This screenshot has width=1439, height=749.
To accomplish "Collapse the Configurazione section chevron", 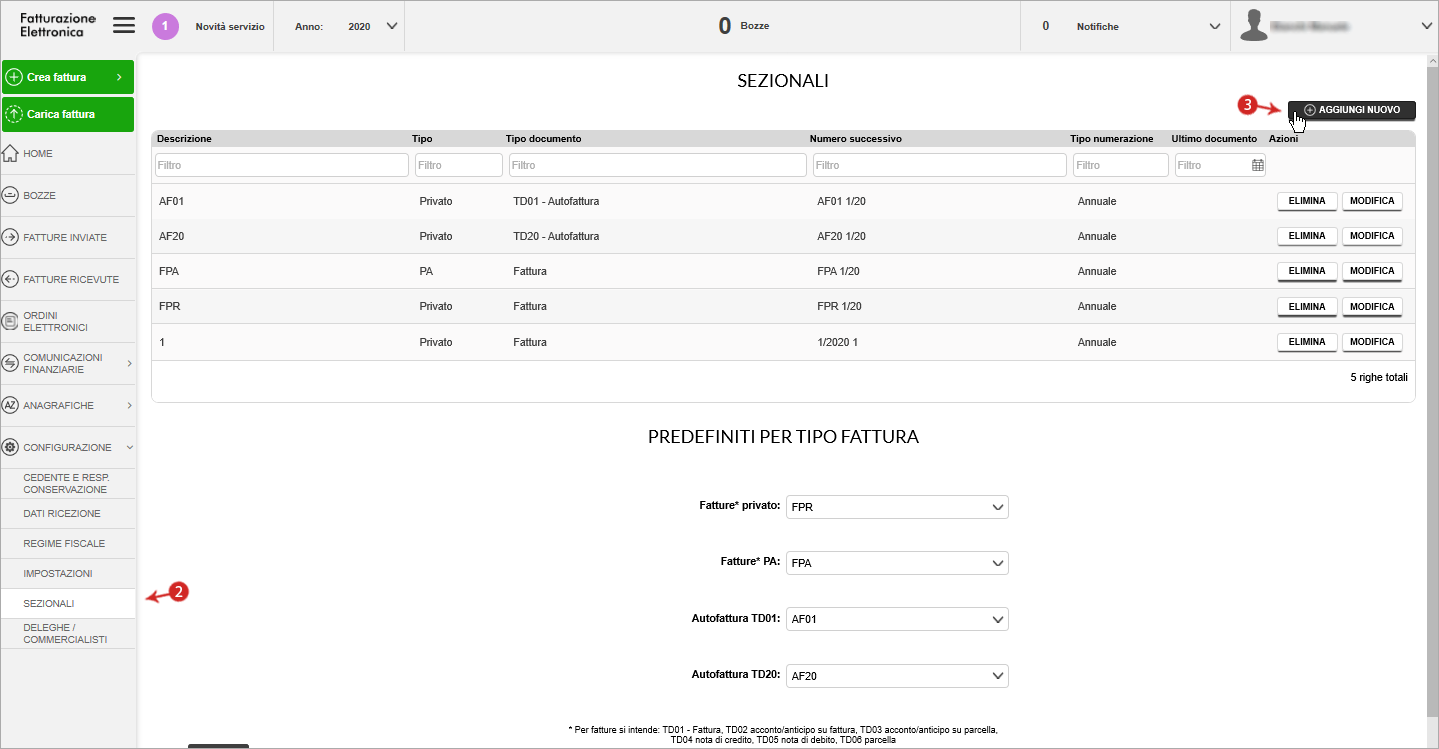I will 129,447.
